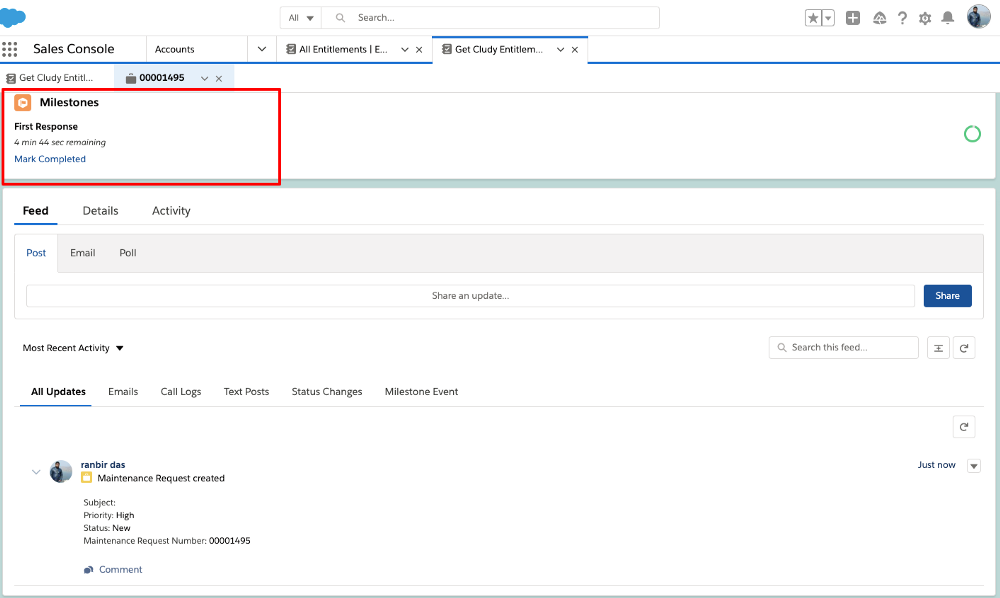
Task: Open Setup gear icon
Action: pos(925,18)
